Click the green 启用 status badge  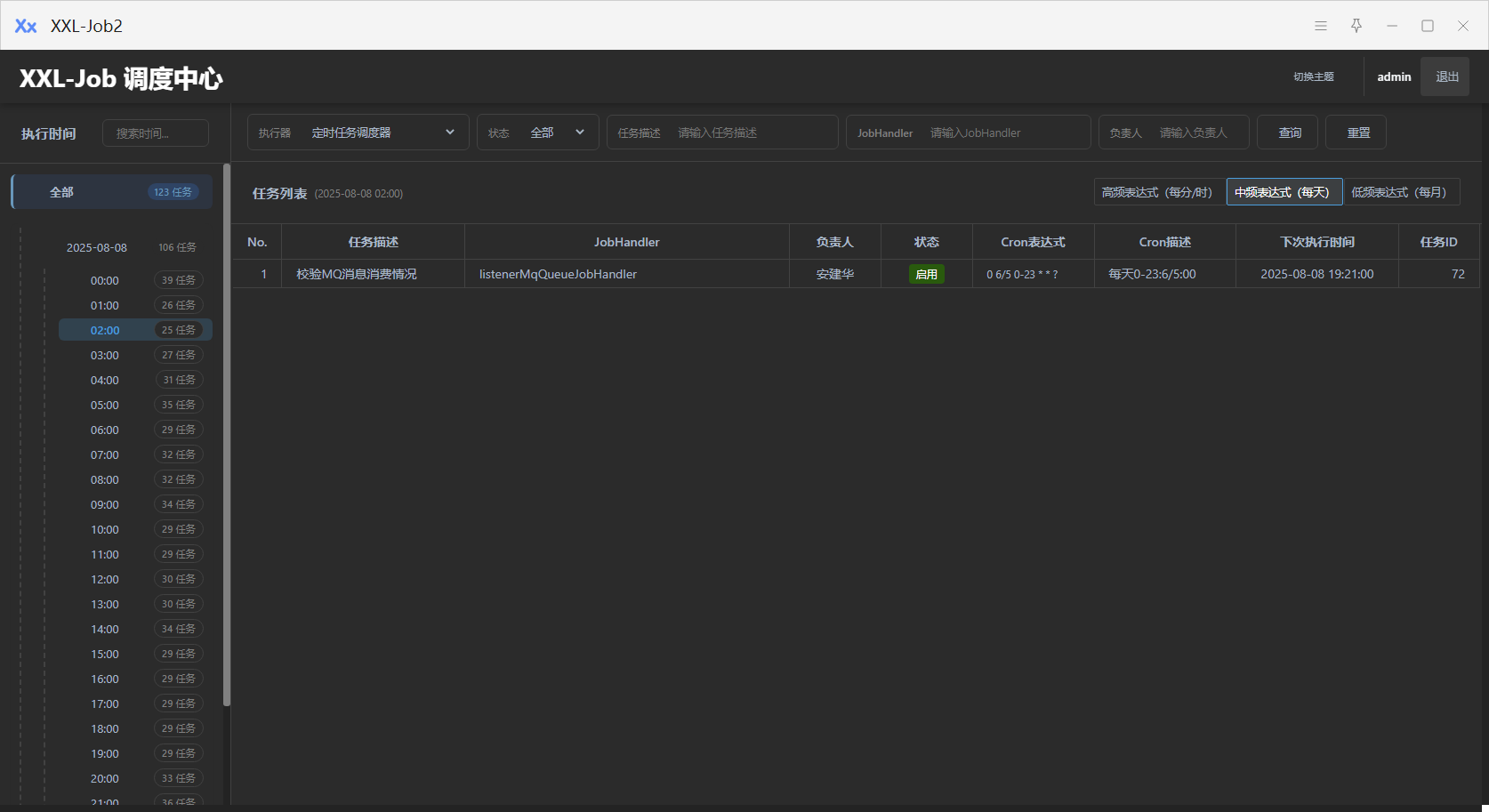[x=927, y=274]
